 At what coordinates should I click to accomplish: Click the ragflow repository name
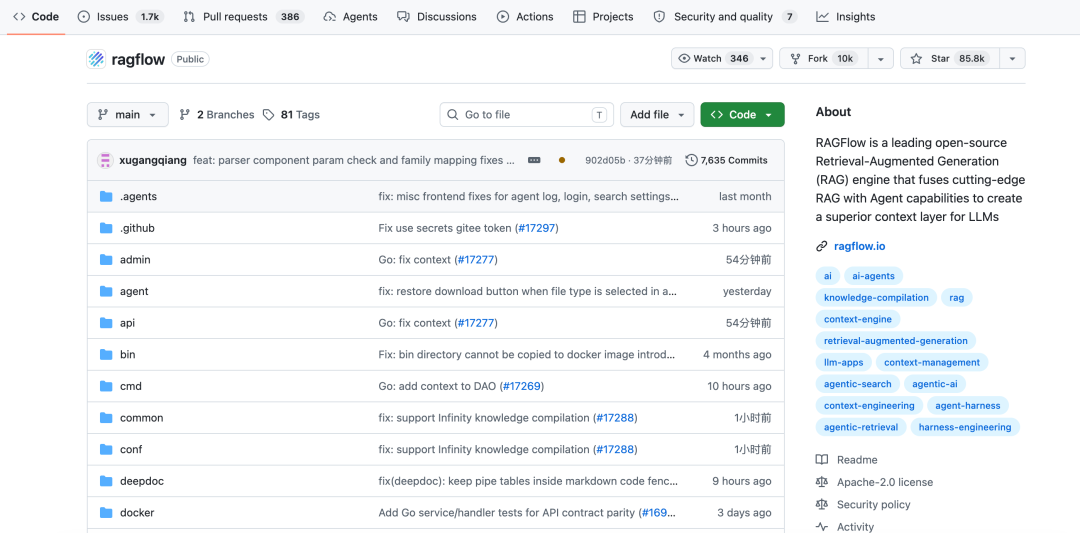click(x=138, y=59)
